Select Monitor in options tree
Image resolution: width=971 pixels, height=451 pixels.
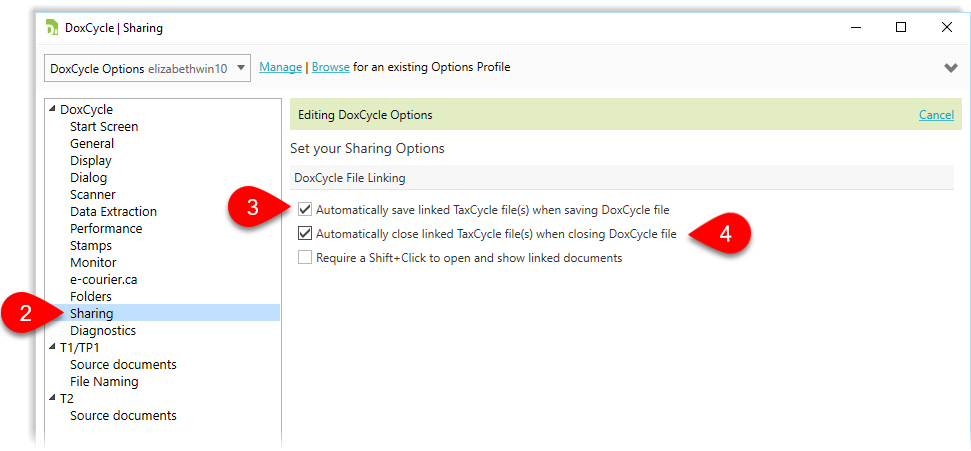pos(93,263)
